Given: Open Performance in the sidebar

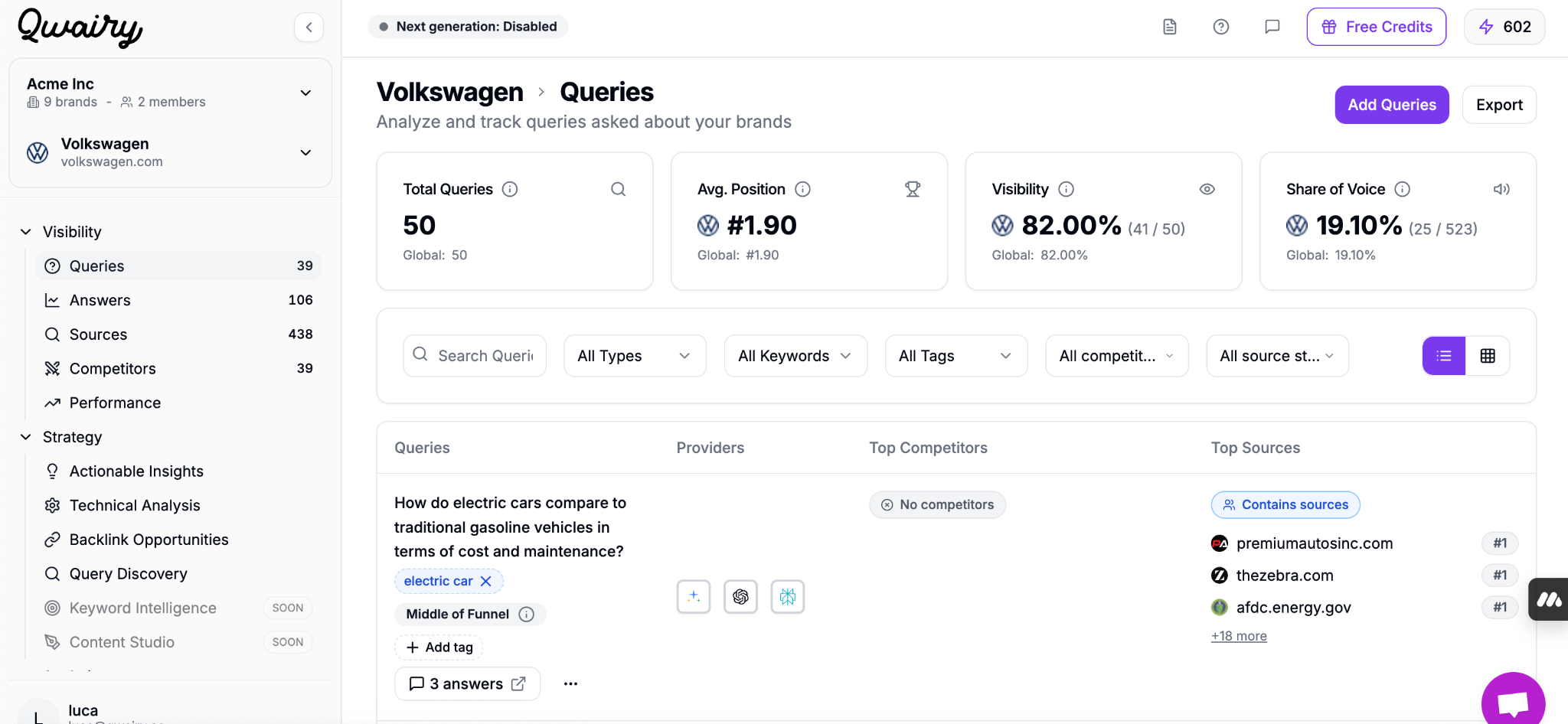Looking at the screenshot, I should 178,403.
